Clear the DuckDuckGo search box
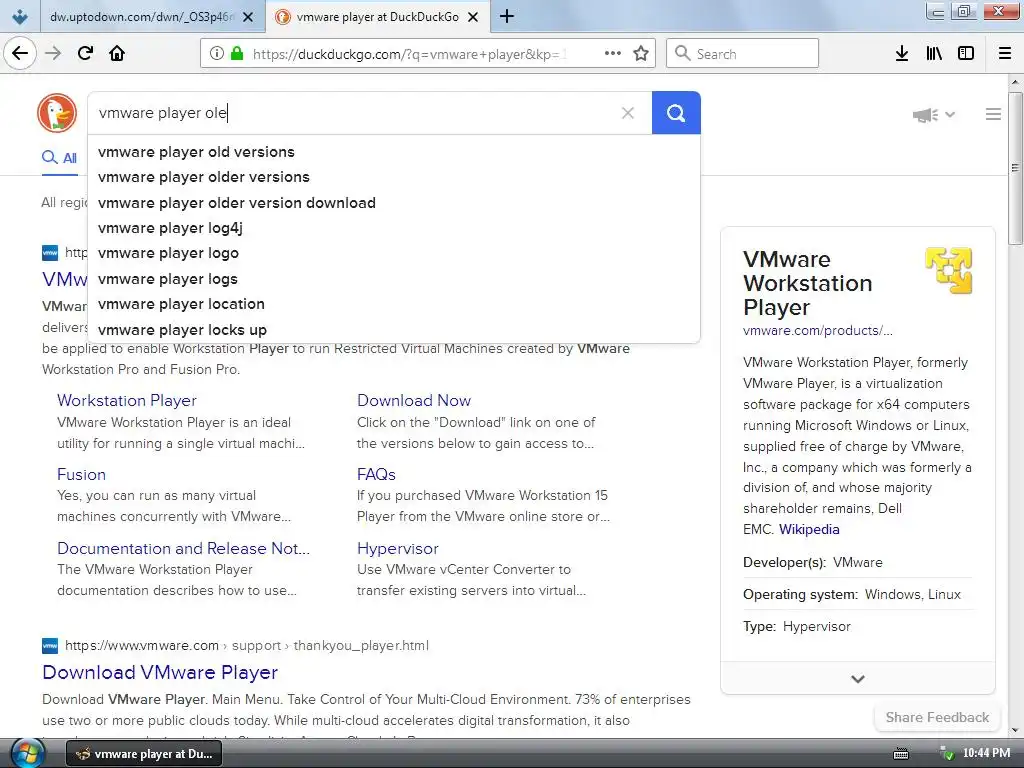Viewport: 1024px width, 768px height. tap(628, 113)
